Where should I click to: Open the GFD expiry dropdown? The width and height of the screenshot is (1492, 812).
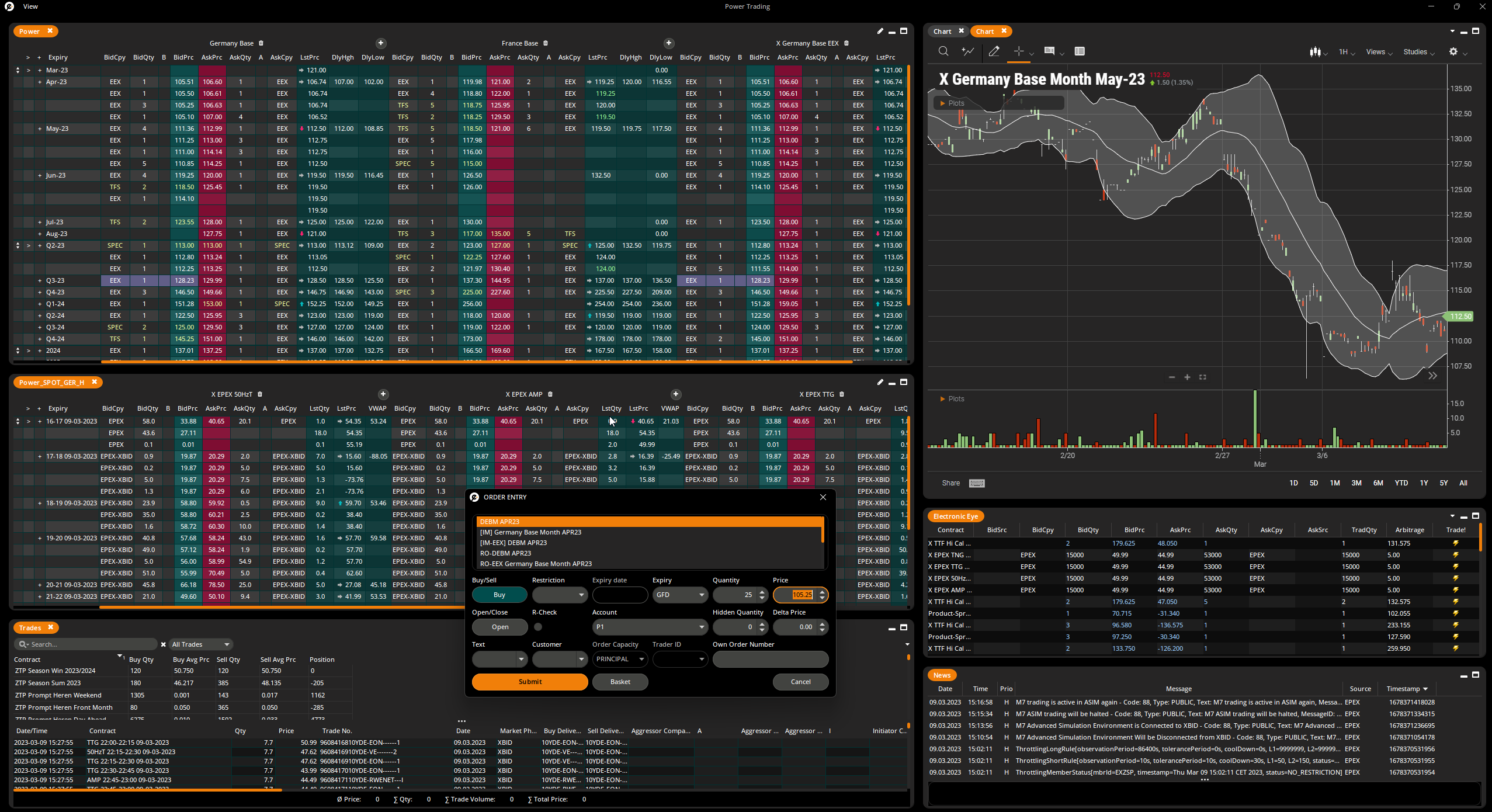pos(679,594)
